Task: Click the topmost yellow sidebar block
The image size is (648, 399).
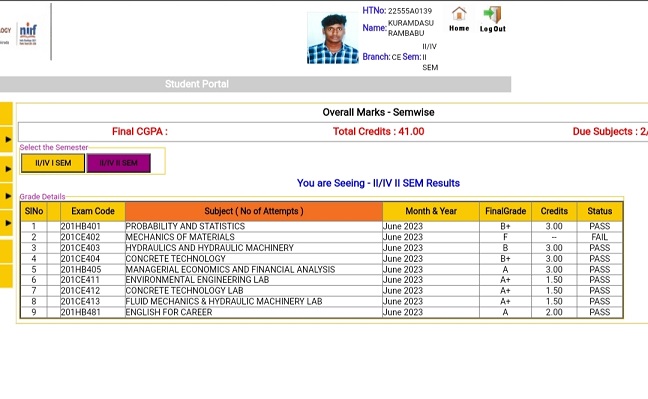Action: [x=6, y=114]
